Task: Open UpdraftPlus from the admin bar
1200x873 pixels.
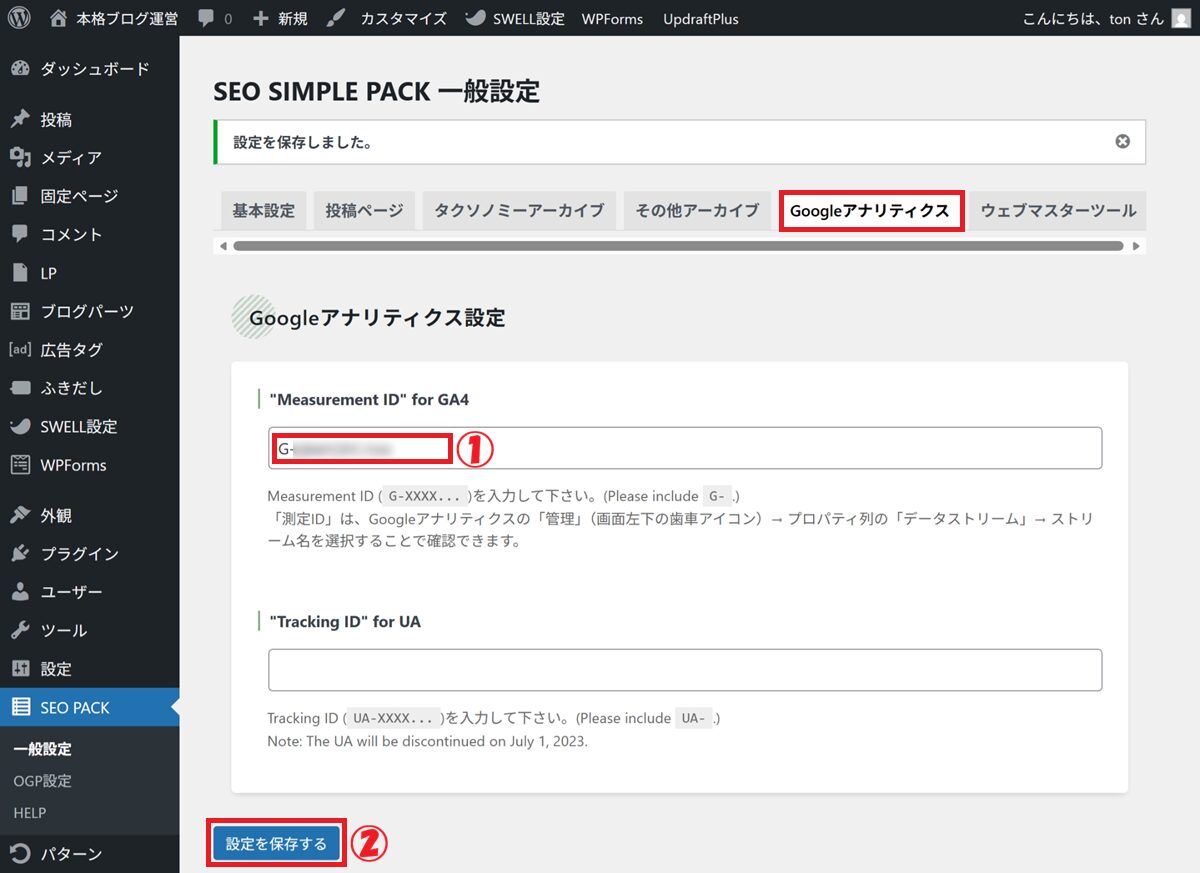Action: 700,19
